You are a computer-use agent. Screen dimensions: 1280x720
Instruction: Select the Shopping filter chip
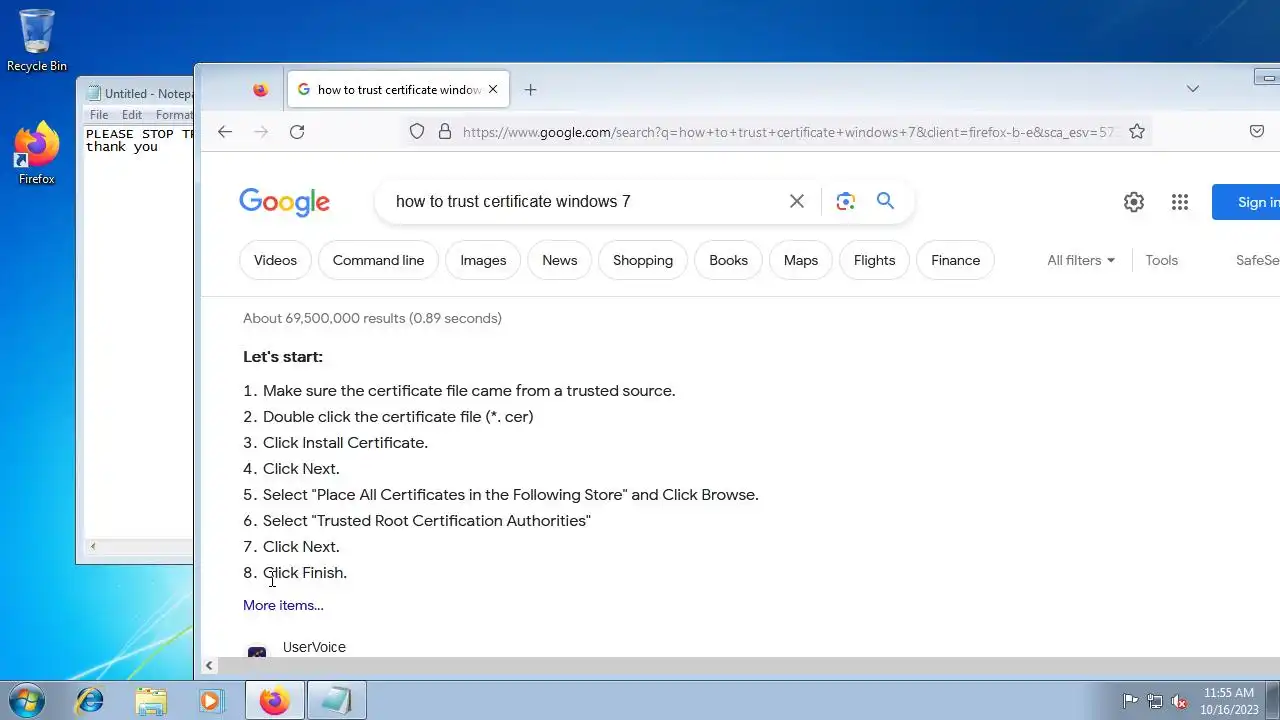click(x=643, y=260)
